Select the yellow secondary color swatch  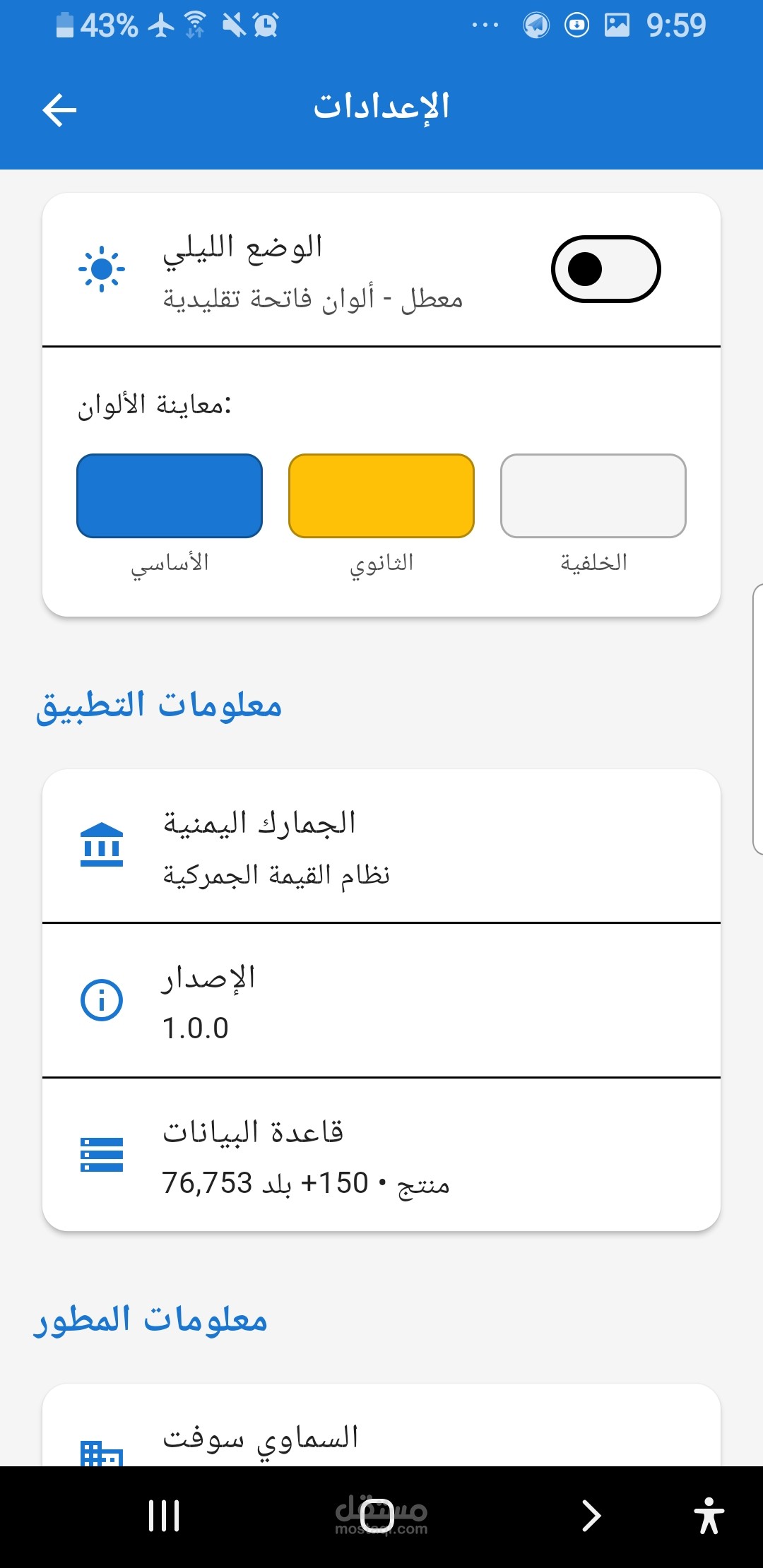pos(381,496)
